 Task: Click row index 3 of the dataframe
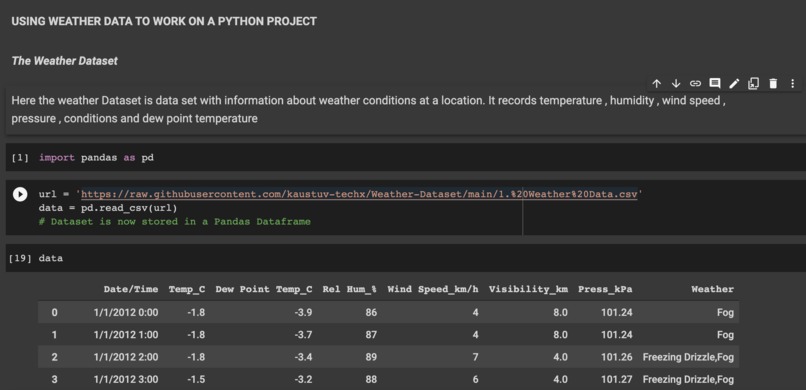[54, 380]
